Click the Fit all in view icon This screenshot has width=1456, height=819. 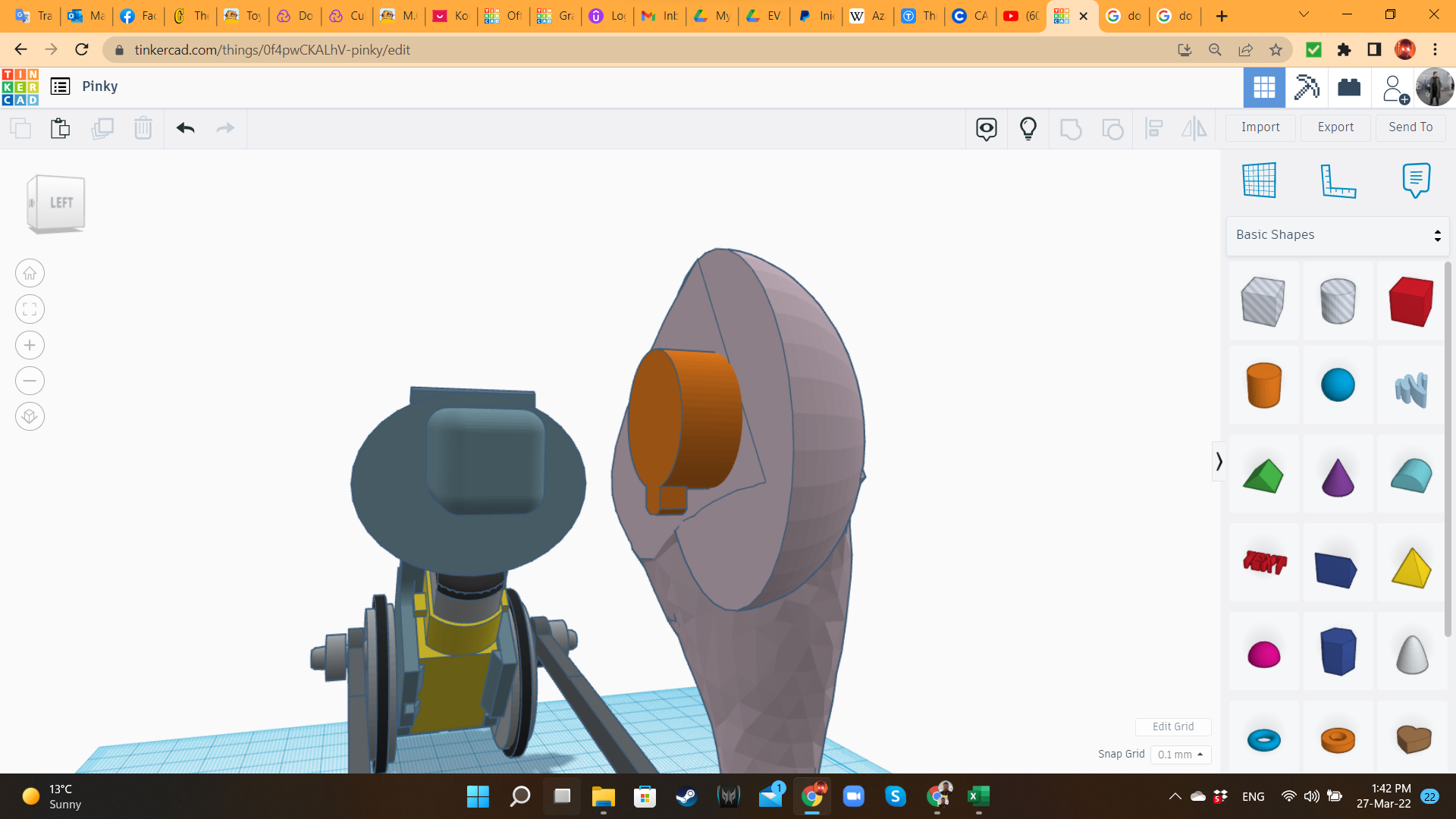click(30, 309)
